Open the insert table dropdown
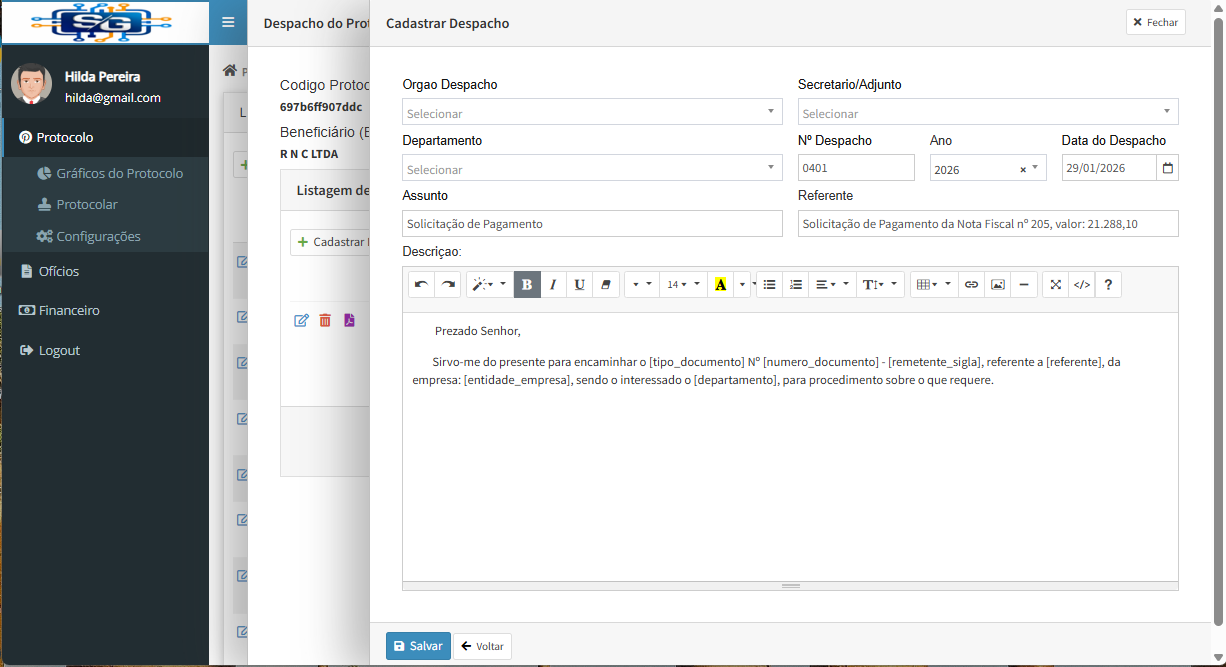This screenshot has width=1226, height=667. tap(934, 284)
